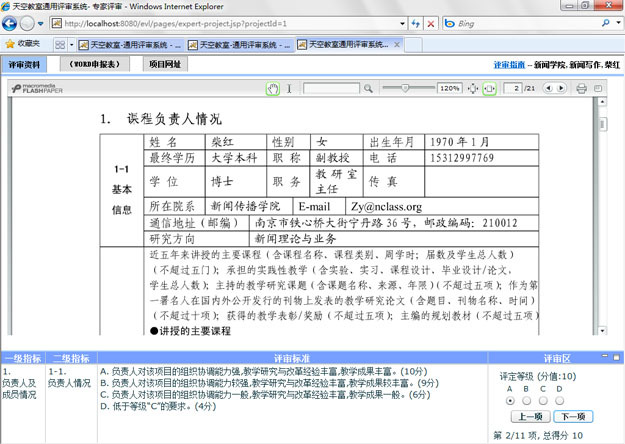This screenshot has width=625, height=444.
Task: Click the page number field showing 2
Action: click(x=513, y=88)
